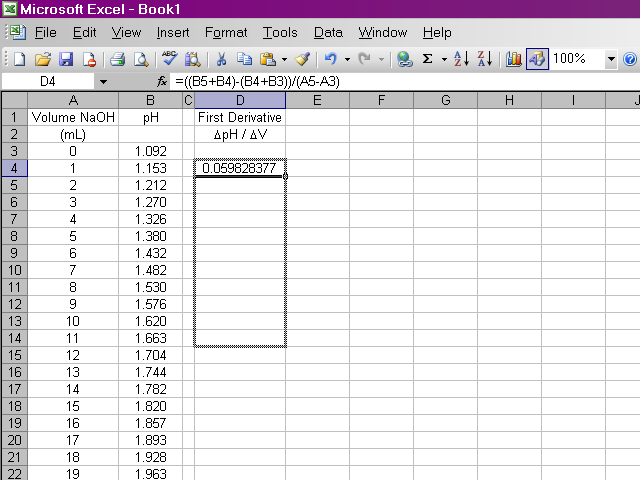Undo last action arrow icon
This screenshot has height=480, width=640.
331,60
